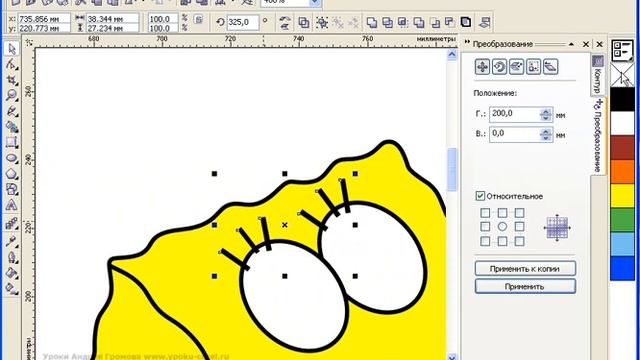Switch to the Контур docker tab
The image size is (640, 360).
598,75
